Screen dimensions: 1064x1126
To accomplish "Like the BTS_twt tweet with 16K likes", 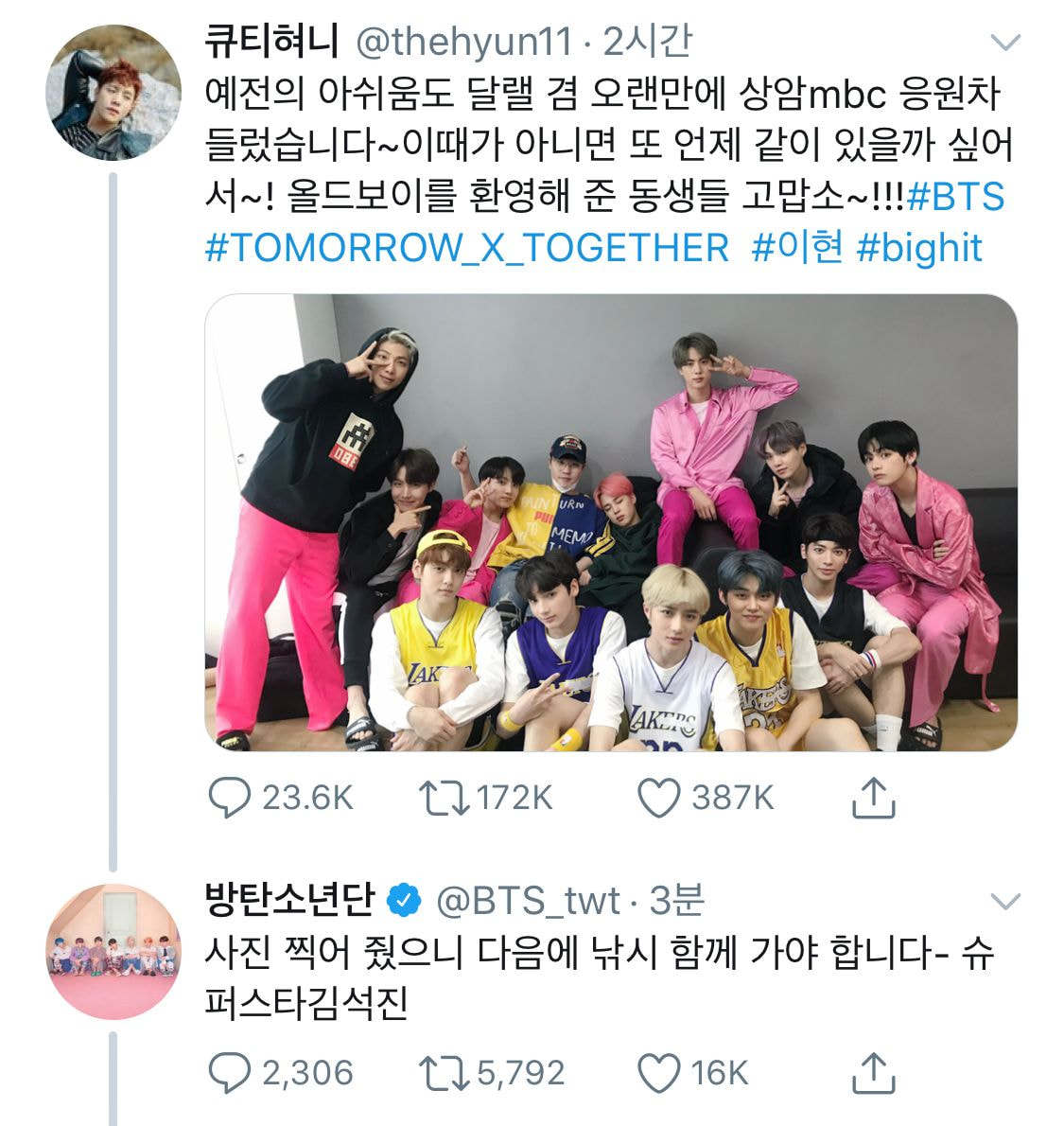I will pyautogui.click(x=658, y=1074).
